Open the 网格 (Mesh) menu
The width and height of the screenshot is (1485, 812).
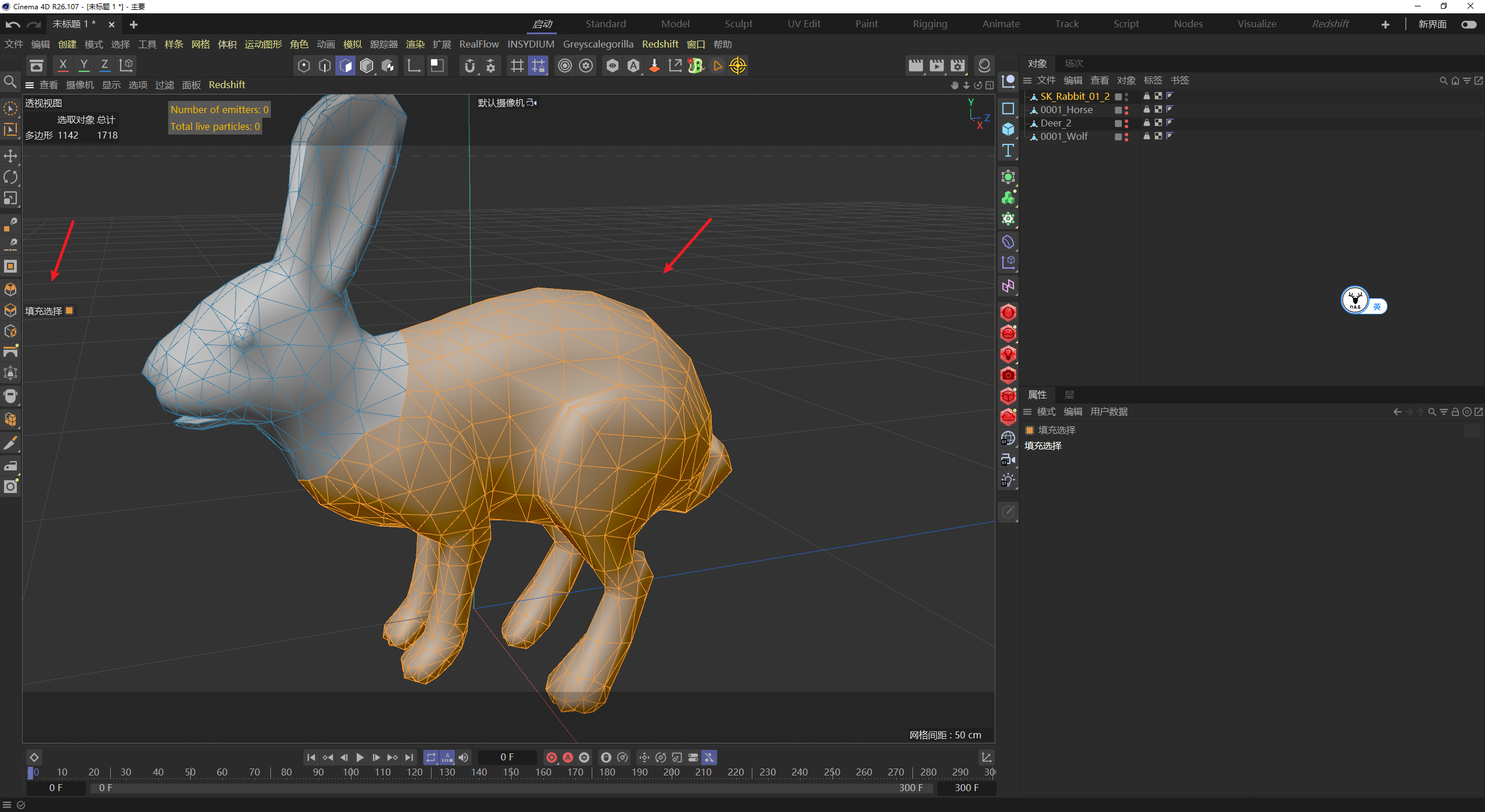tap(200, 45)
